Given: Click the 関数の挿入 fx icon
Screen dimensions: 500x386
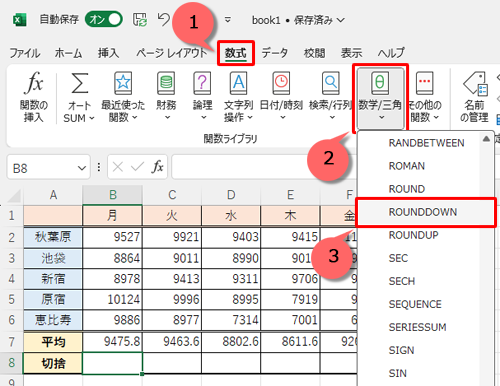Looking at the screenshot, I should pos(34,83).
